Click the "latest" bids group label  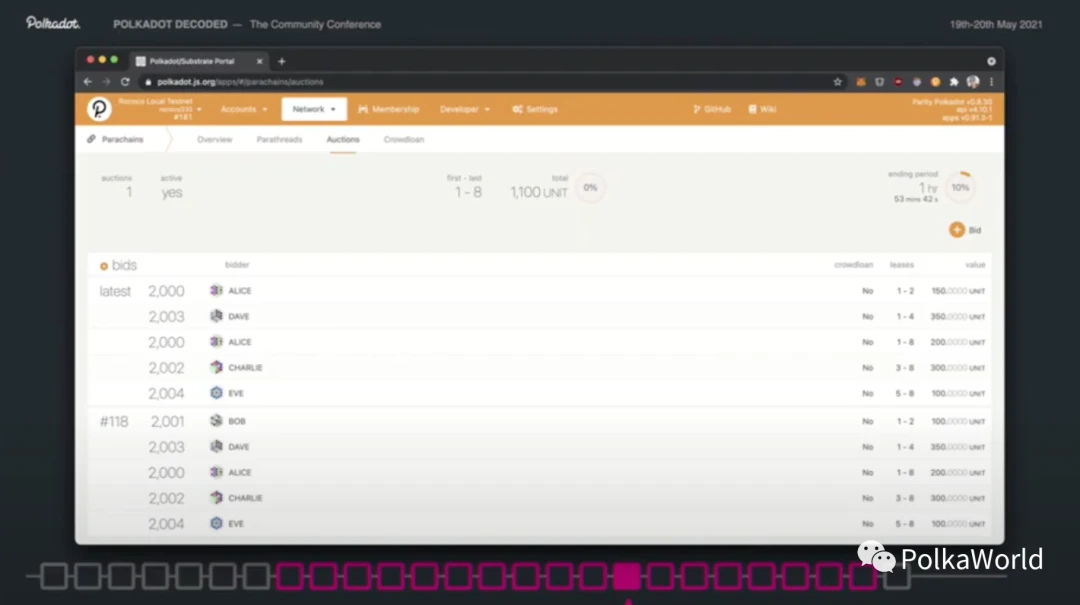coord(115,291)
